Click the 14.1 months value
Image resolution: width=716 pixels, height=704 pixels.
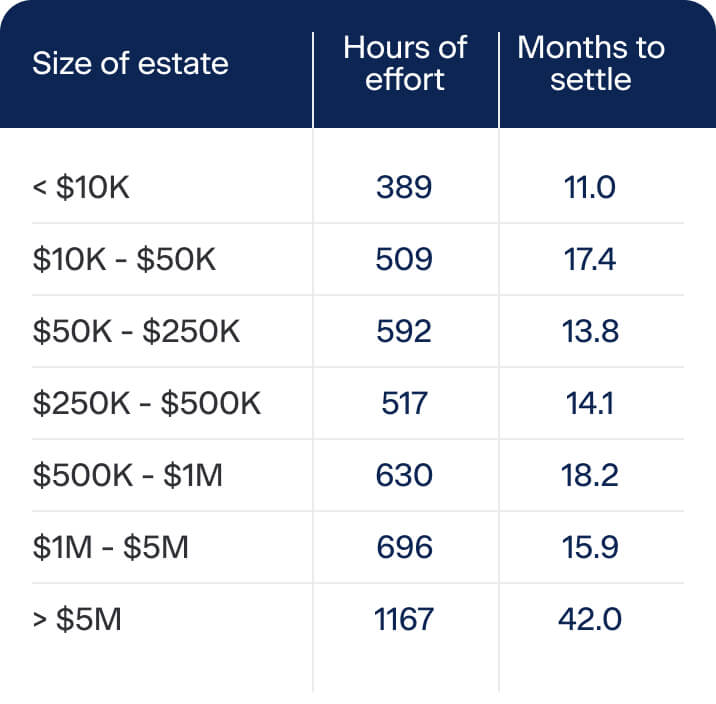[x=590, y=403]
